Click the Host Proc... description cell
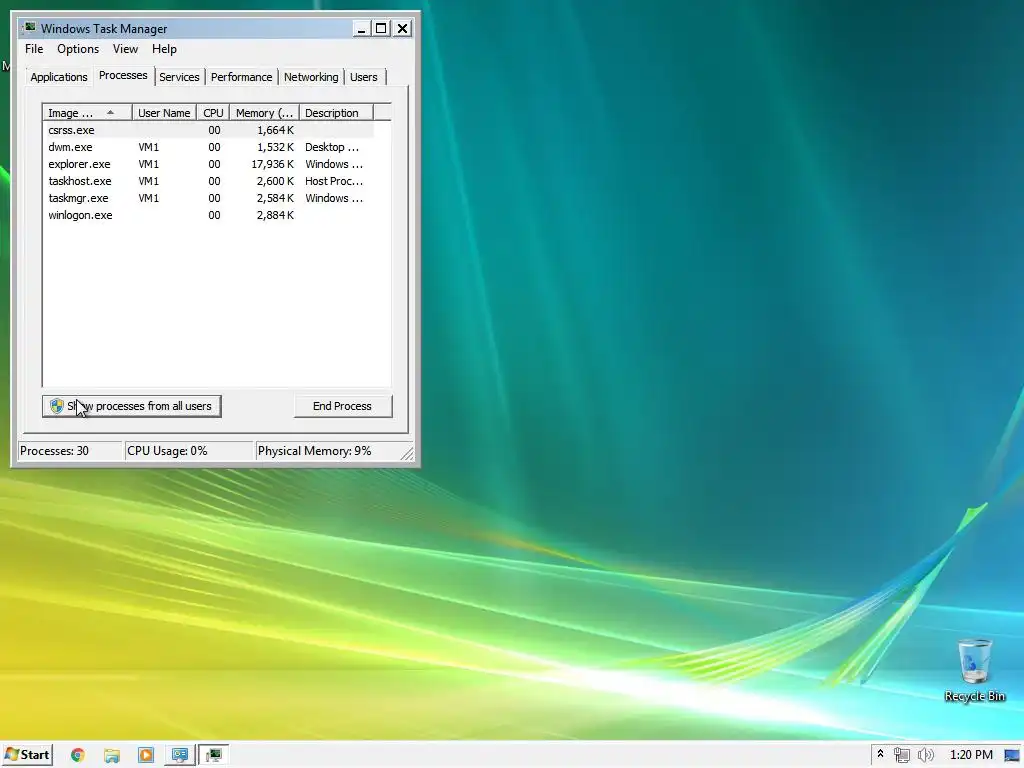 pos(334,181)
